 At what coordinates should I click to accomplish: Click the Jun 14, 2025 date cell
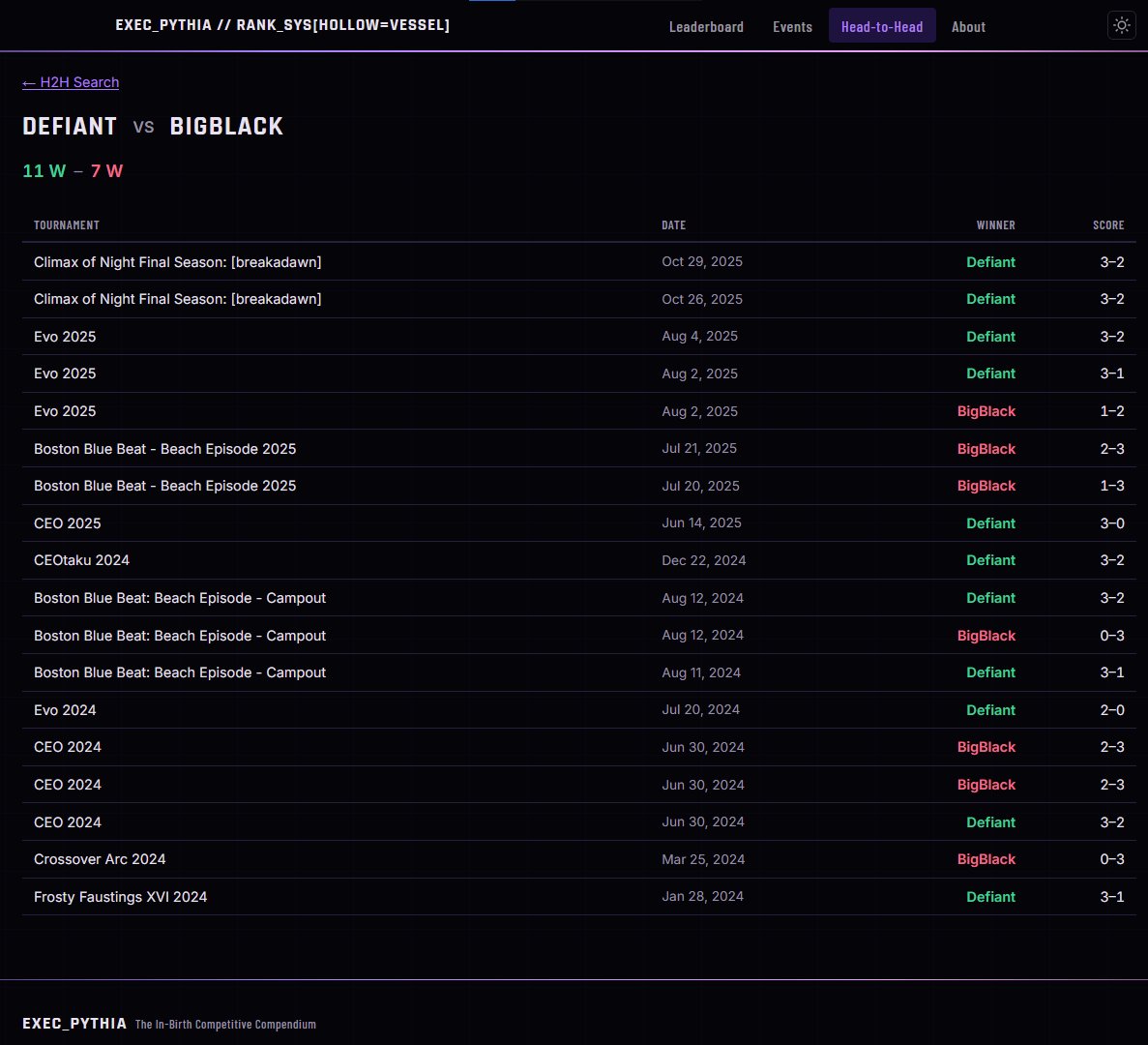point(701,522)
